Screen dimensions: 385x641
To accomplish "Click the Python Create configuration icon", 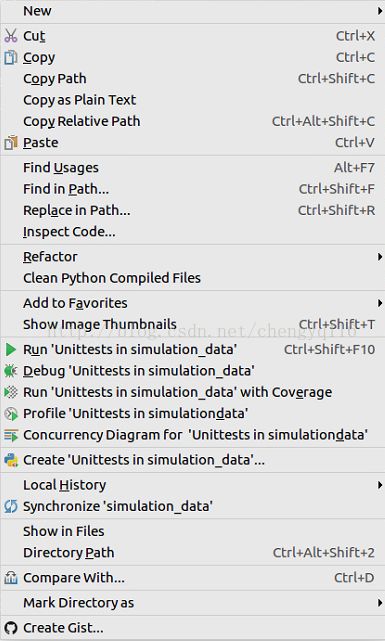I will 11,460.
